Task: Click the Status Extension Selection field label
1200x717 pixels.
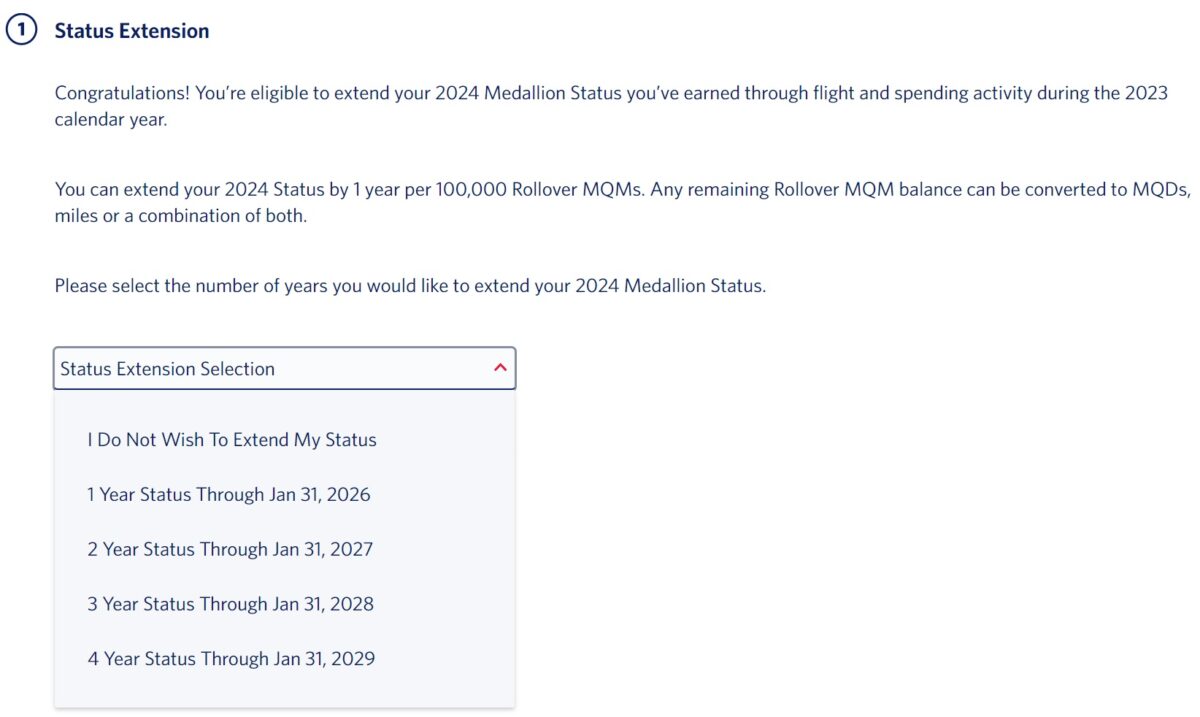Action: [x=167, y=369]
